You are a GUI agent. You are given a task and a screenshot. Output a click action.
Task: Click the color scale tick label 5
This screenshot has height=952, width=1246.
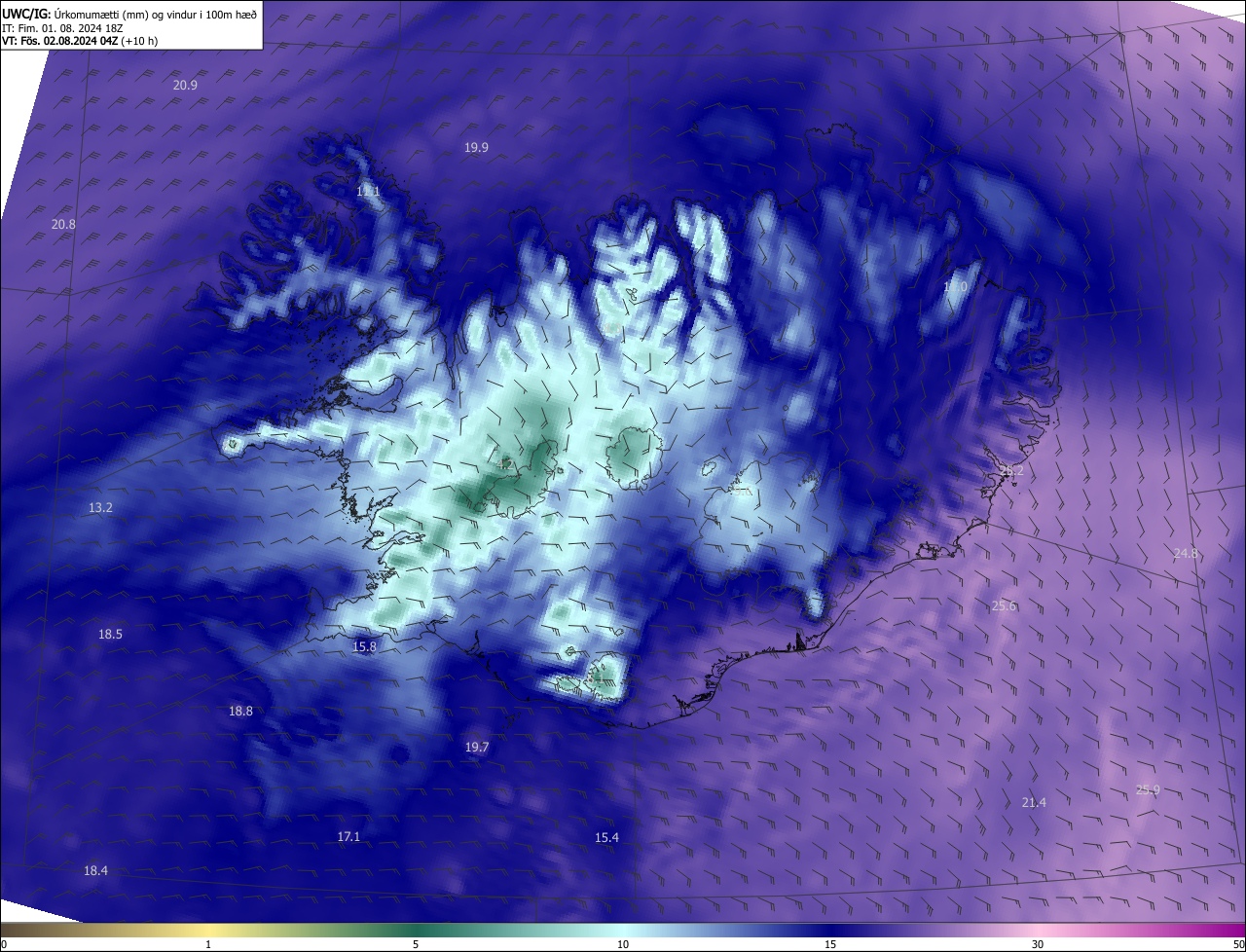416,944
